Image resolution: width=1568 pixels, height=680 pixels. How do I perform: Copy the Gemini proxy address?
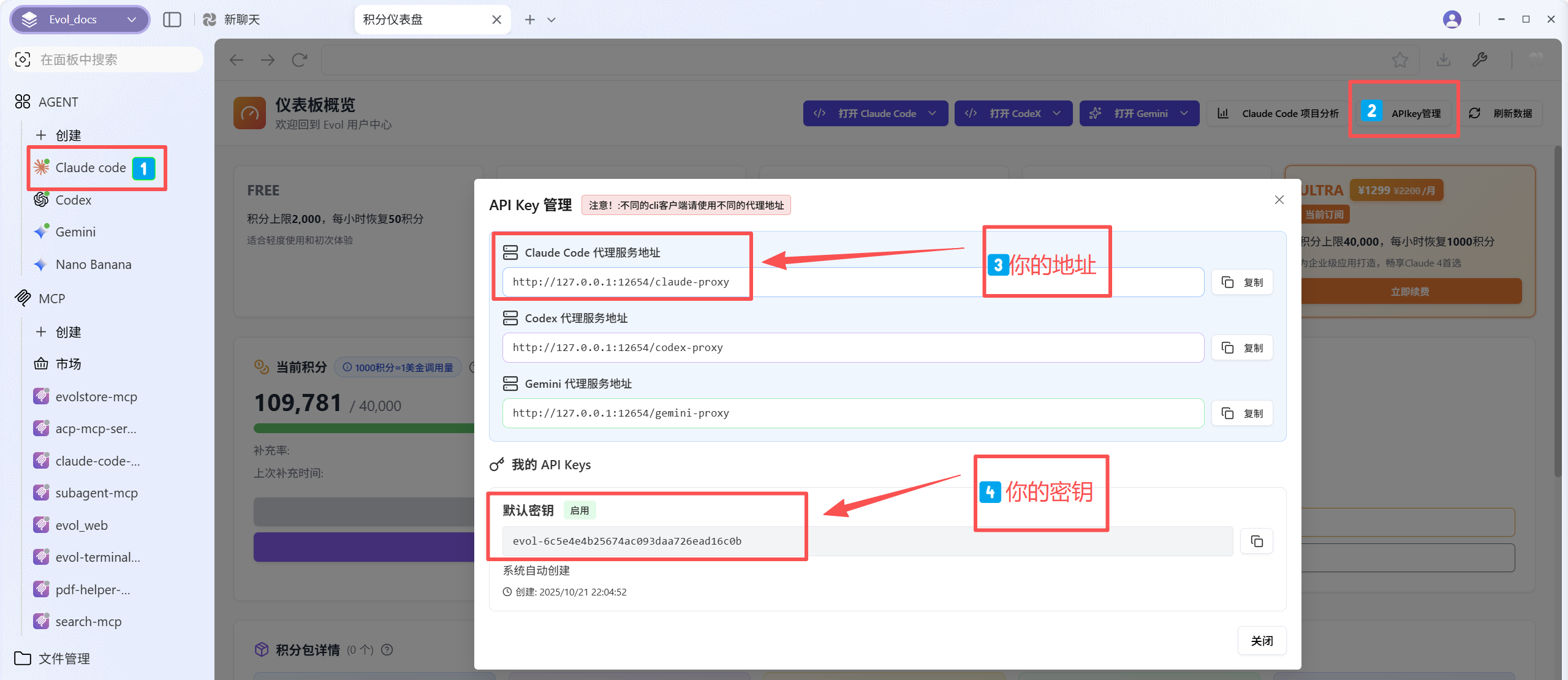tap(1241, 414)
